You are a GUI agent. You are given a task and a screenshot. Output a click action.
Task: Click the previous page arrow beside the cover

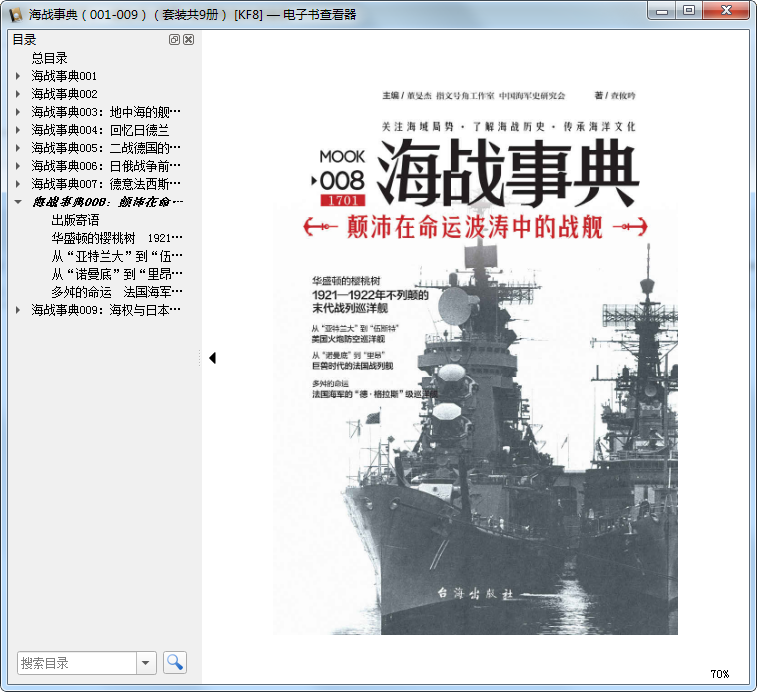212,358
